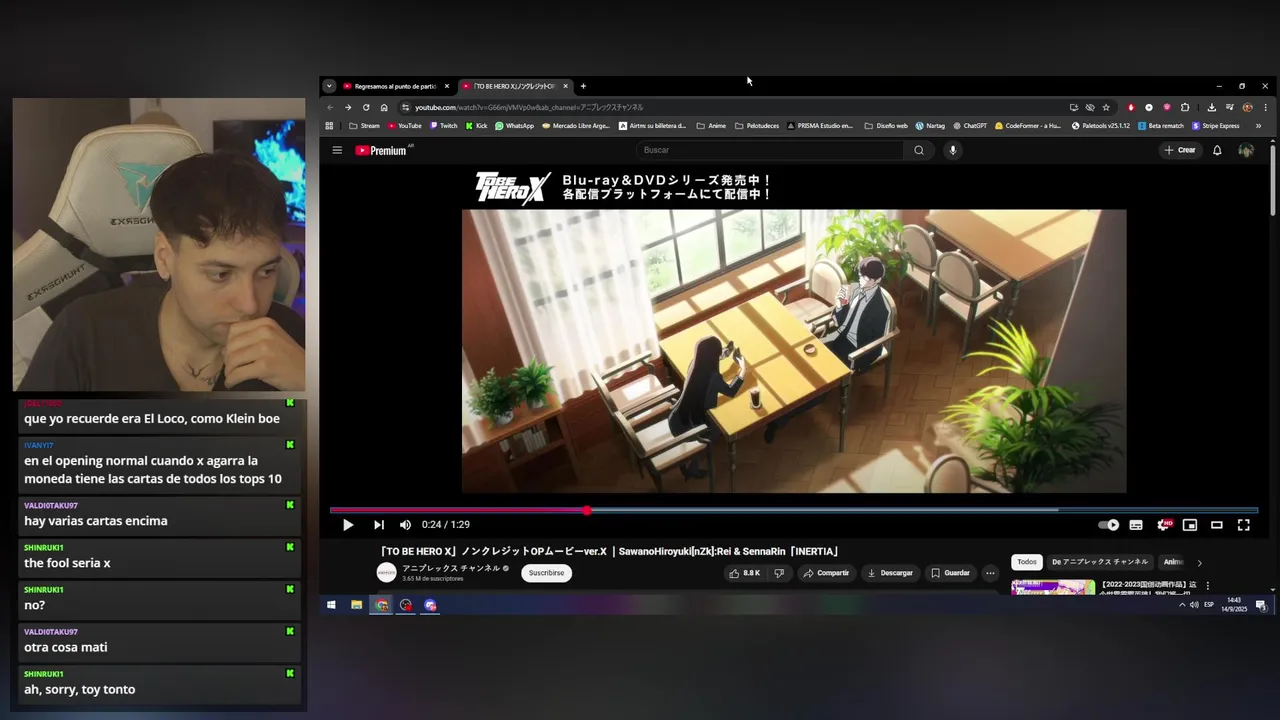Open the Aniplex channel avatar

[x=386, y=573]
